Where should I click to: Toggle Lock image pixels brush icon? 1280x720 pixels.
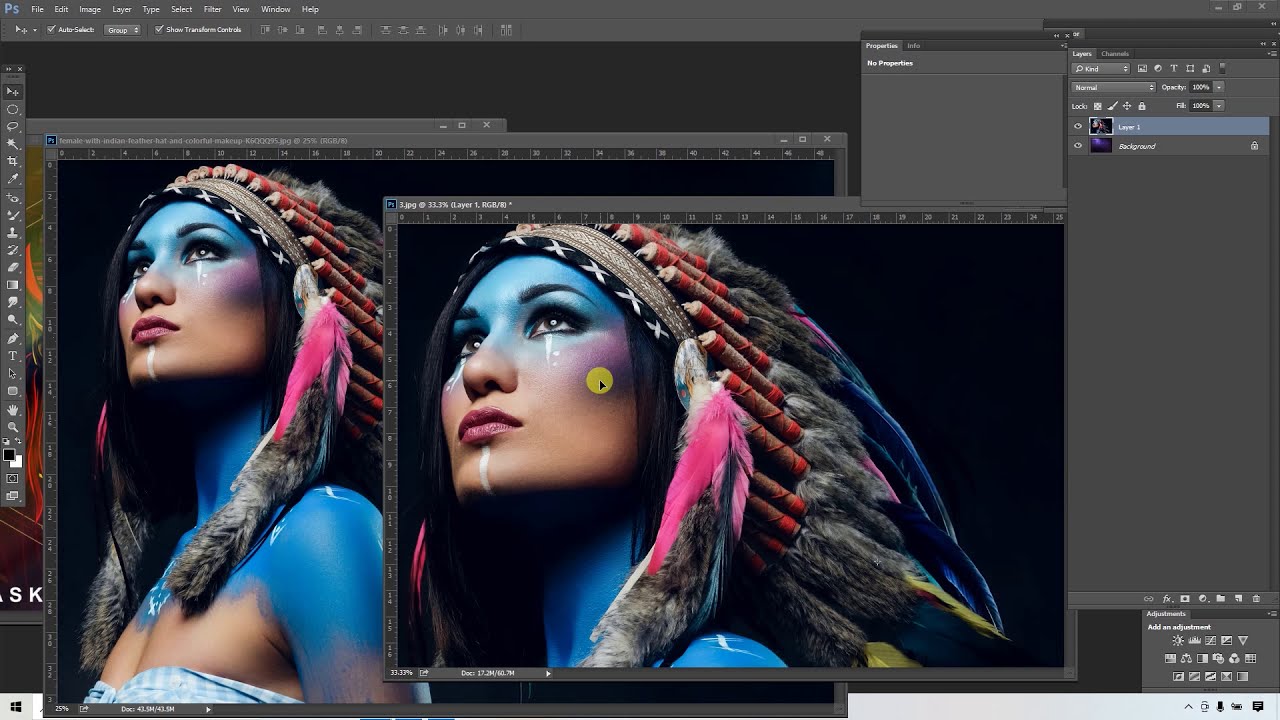click(x=1113, y=106)
